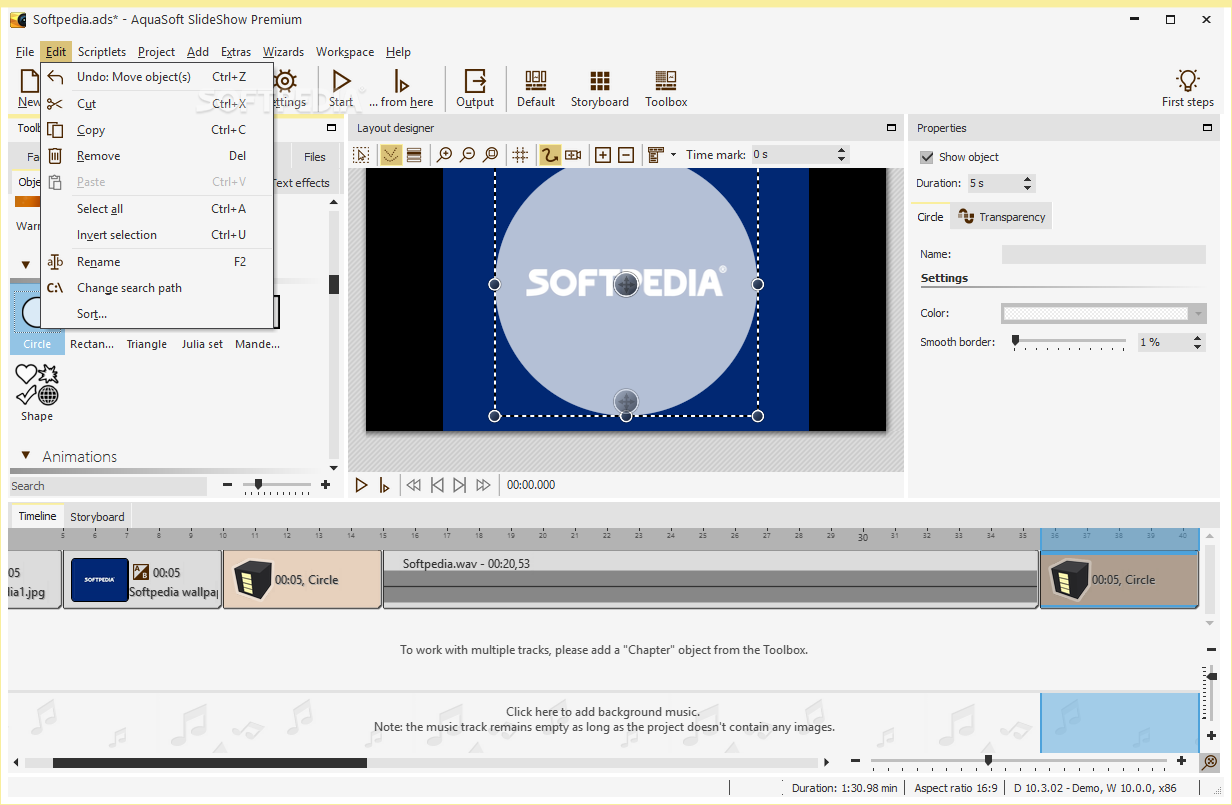The width and height of the screenshot is (1232, 805).
Task: Click the Toolbox thumbnail size slider
Action: [x=277, y=485]
